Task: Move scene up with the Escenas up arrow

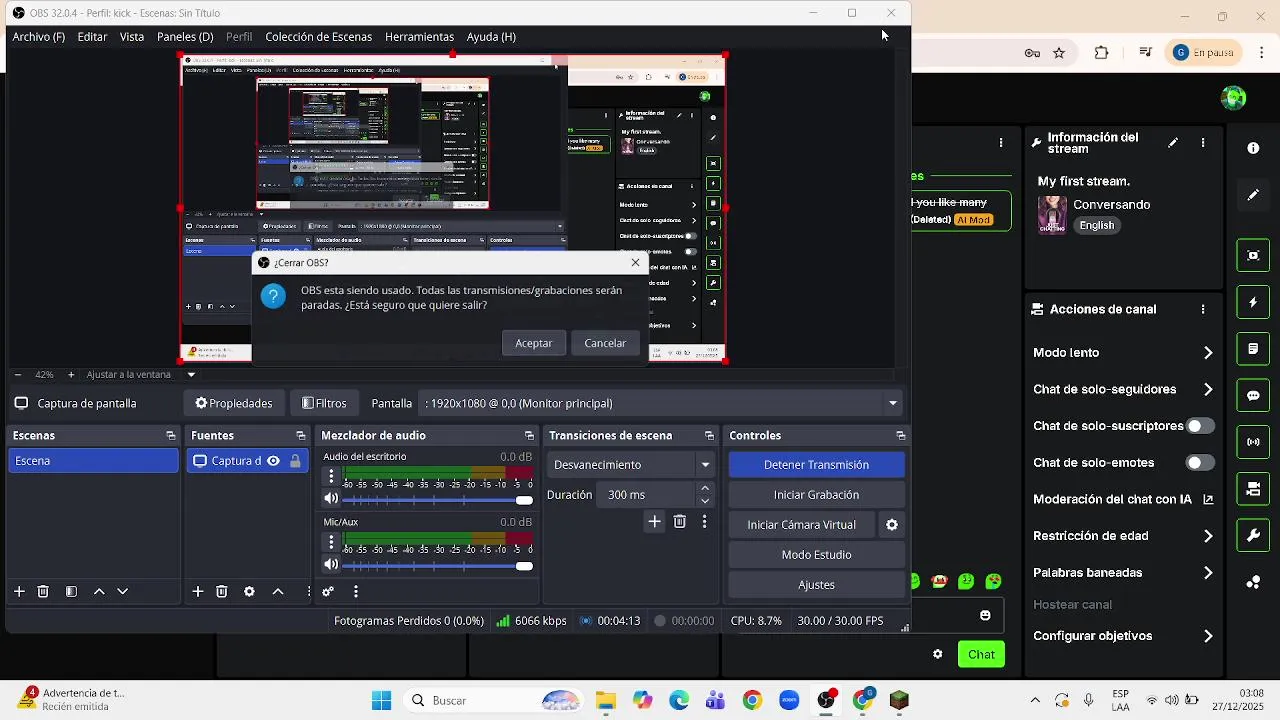Action: coord(99,592)
